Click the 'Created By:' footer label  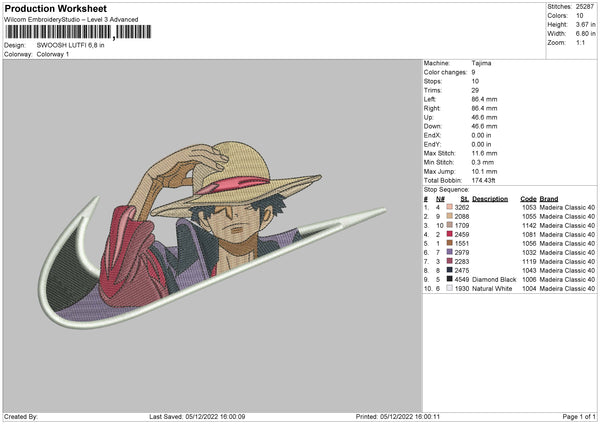pos(21,416)
